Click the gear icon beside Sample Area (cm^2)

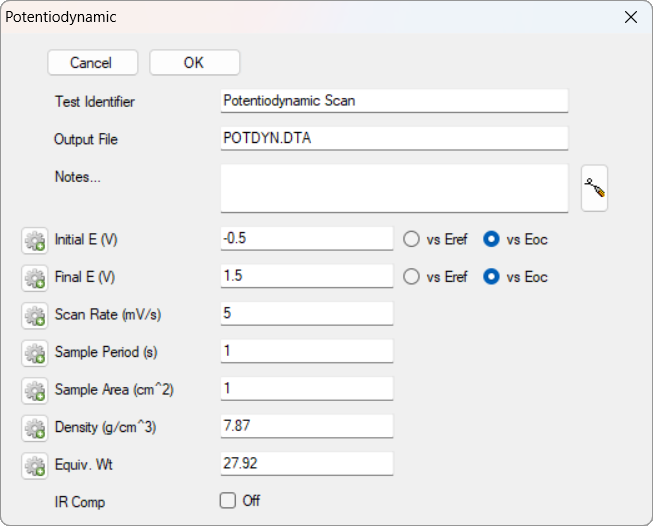coord(35,390)
